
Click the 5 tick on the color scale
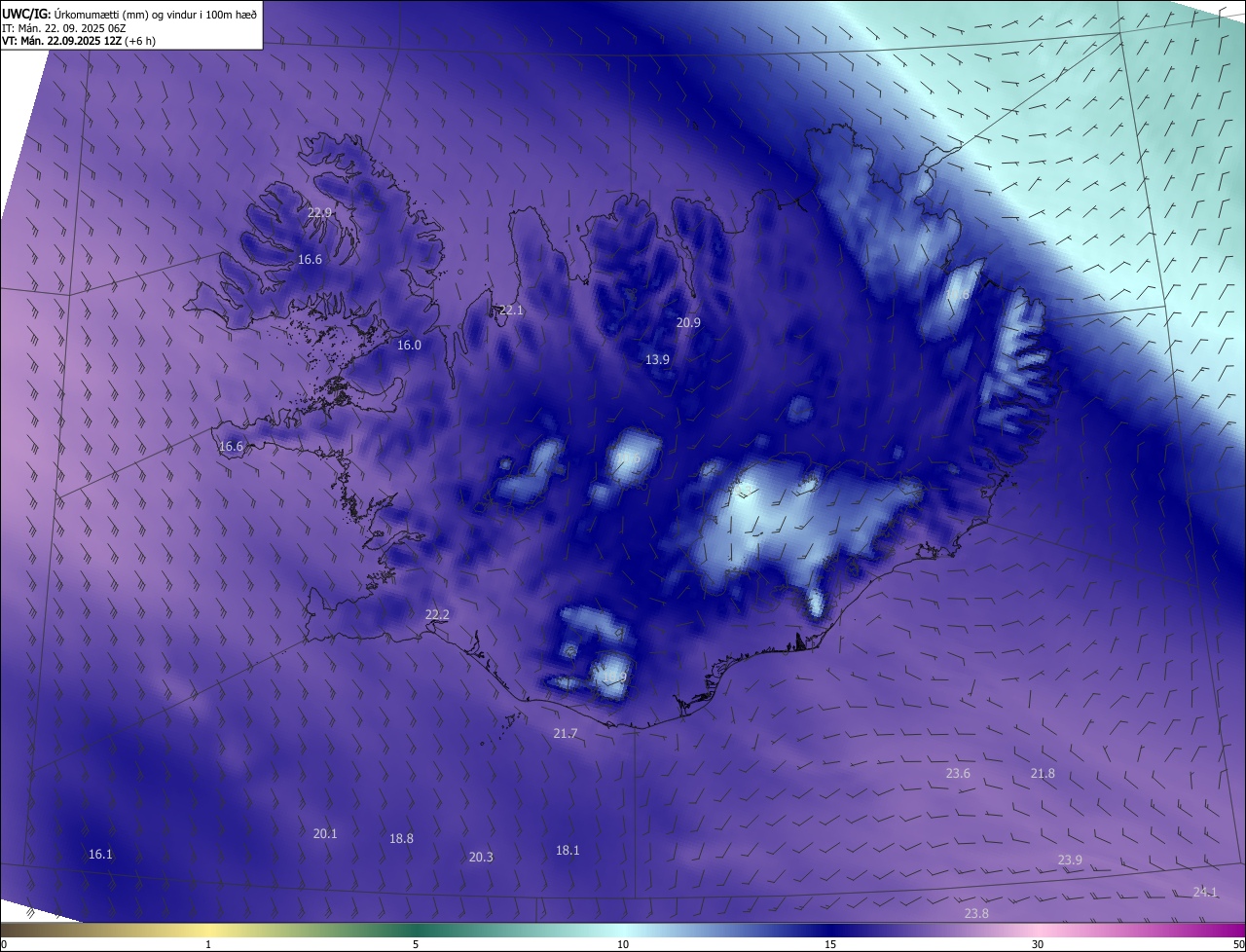pos(416,944)
